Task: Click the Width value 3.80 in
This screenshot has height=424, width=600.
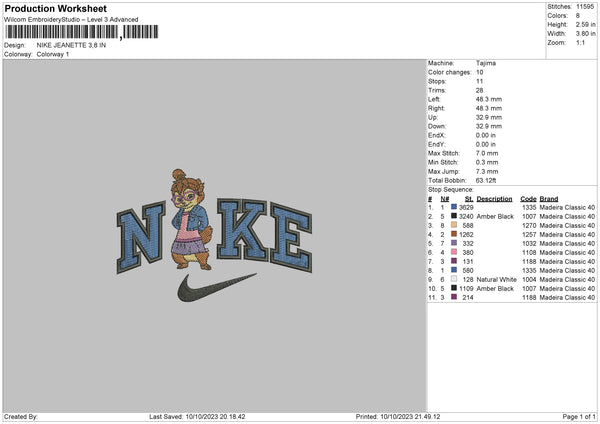Action: (x=585, y=34)
